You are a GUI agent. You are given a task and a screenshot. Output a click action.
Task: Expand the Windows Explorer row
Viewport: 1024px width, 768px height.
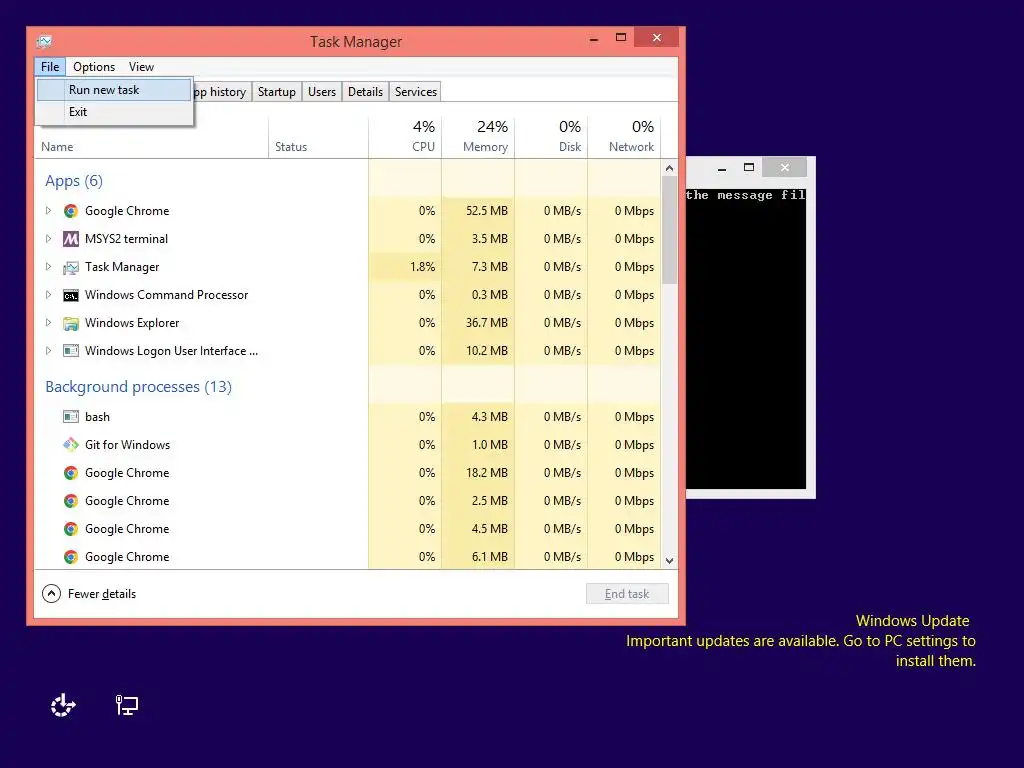48,323
